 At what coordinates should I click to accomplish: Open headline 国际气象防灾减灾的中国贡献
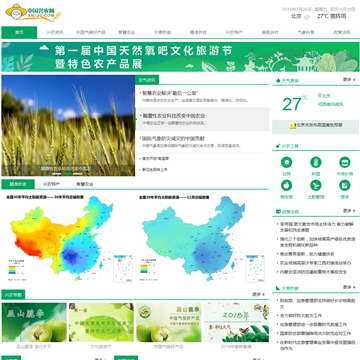pyautogui.click(x=174, y=138)
